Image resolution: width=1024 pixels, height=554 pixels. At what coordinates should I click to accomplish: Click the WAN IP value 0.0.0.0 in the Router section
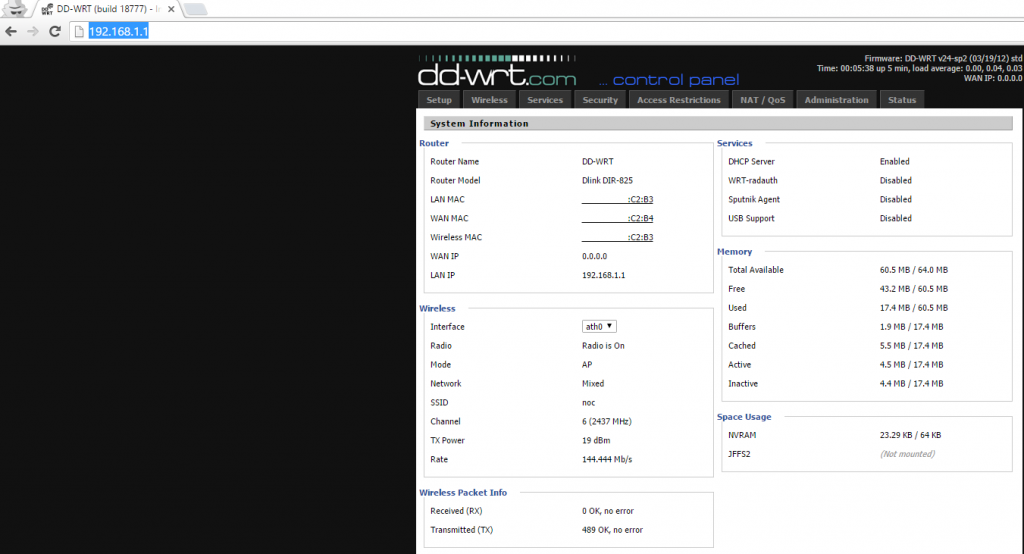pos(594,256)
